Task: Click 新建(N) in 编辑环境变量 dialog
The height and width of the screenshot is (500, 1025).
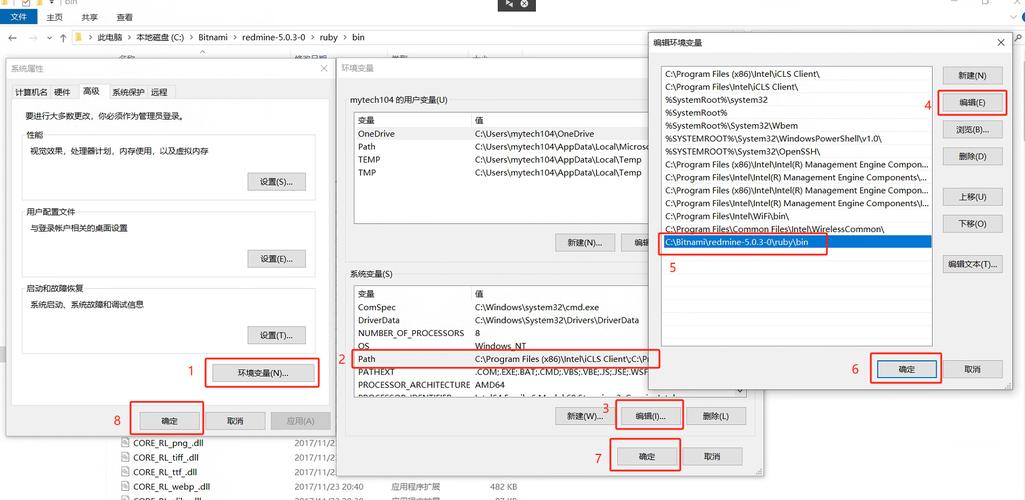Action: (x=972, y=76)
